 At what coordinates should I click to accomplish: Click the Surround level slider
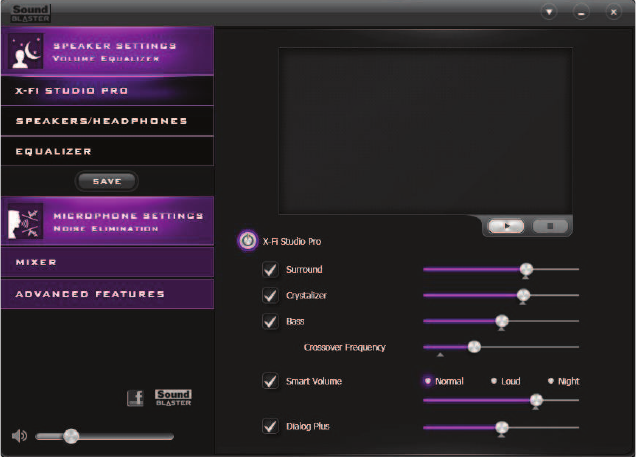click(501, 269)
